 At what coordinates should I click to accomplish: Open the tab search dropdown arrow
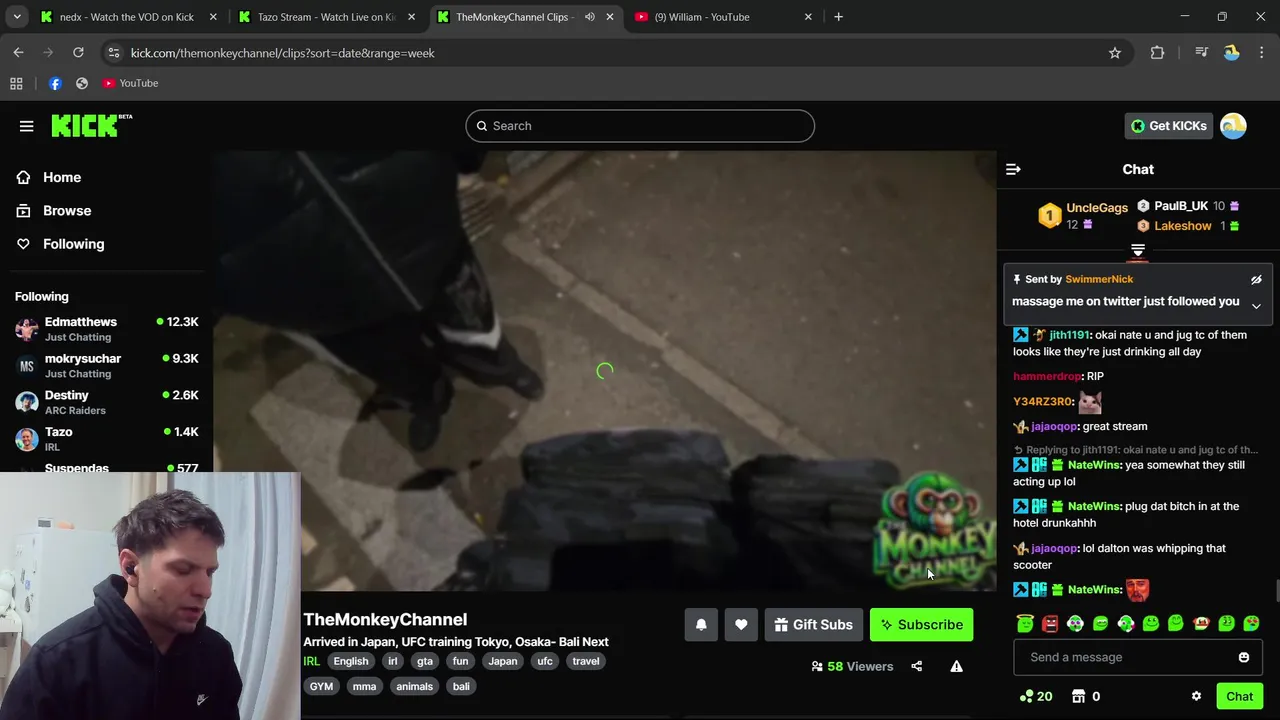point(16,17)
